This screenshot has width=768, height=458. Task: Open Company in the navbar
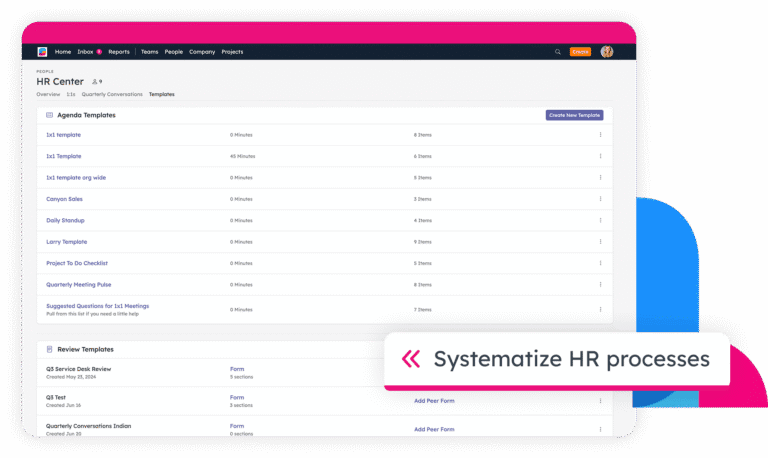point(202,51)
